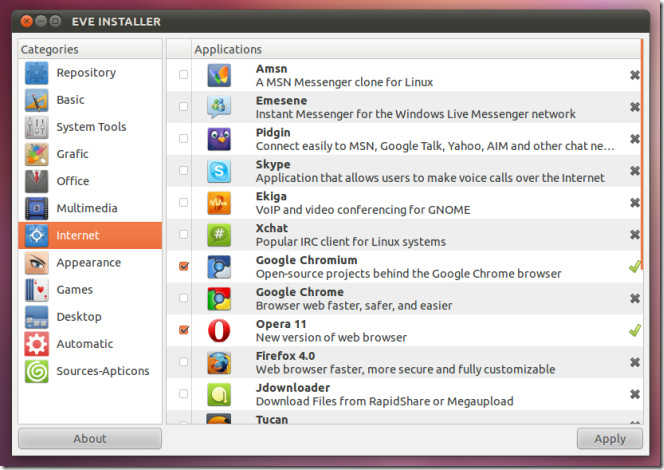Click the System Tools sliders icon

point(36,127)
